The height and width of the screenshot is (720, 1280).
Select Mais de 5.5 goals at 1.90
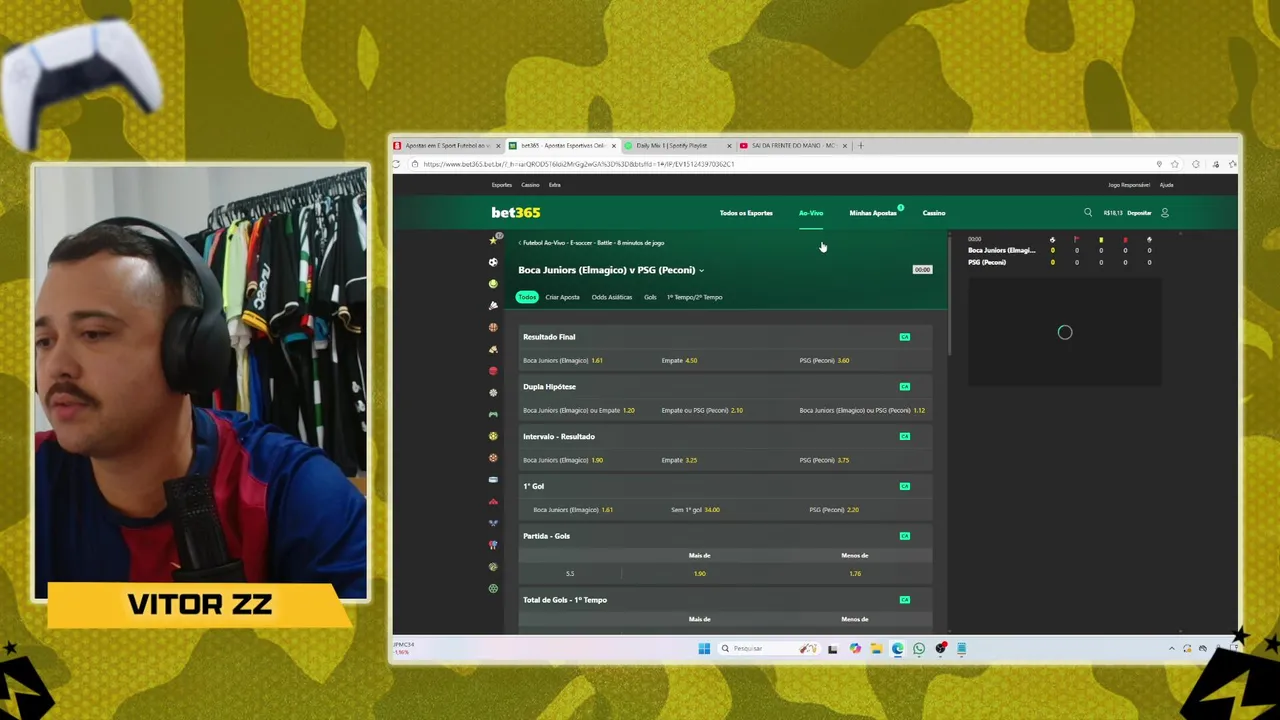[700, 574]
